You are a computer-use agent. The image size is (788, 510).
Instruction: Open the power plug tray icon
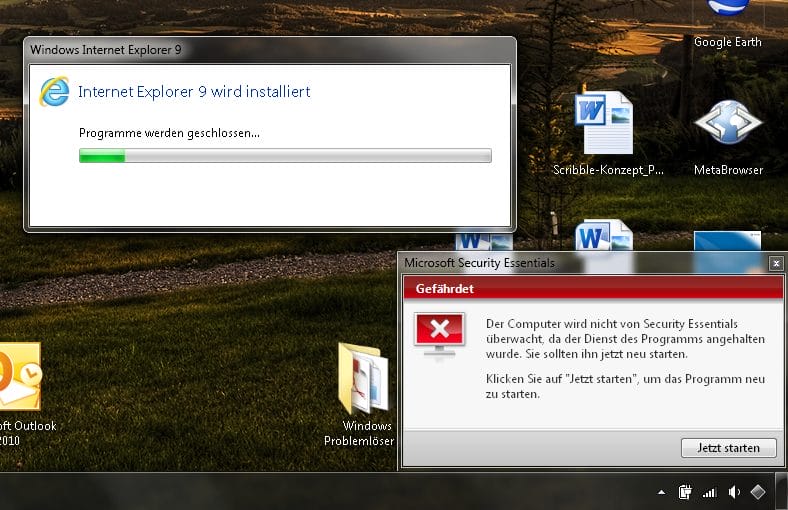[x=686, y=492]
